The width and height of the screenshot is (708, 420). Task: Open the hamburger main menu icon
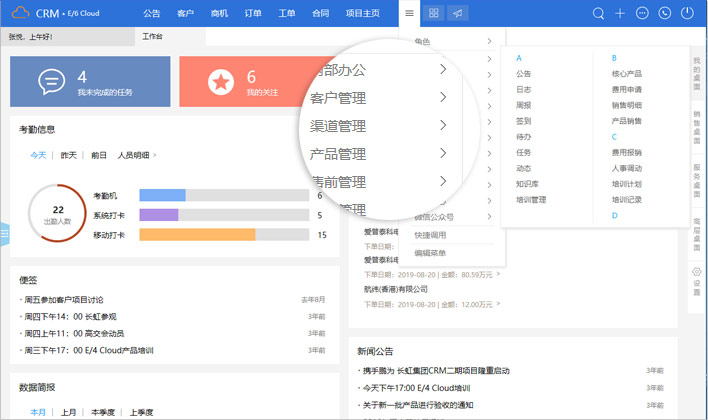410,13
